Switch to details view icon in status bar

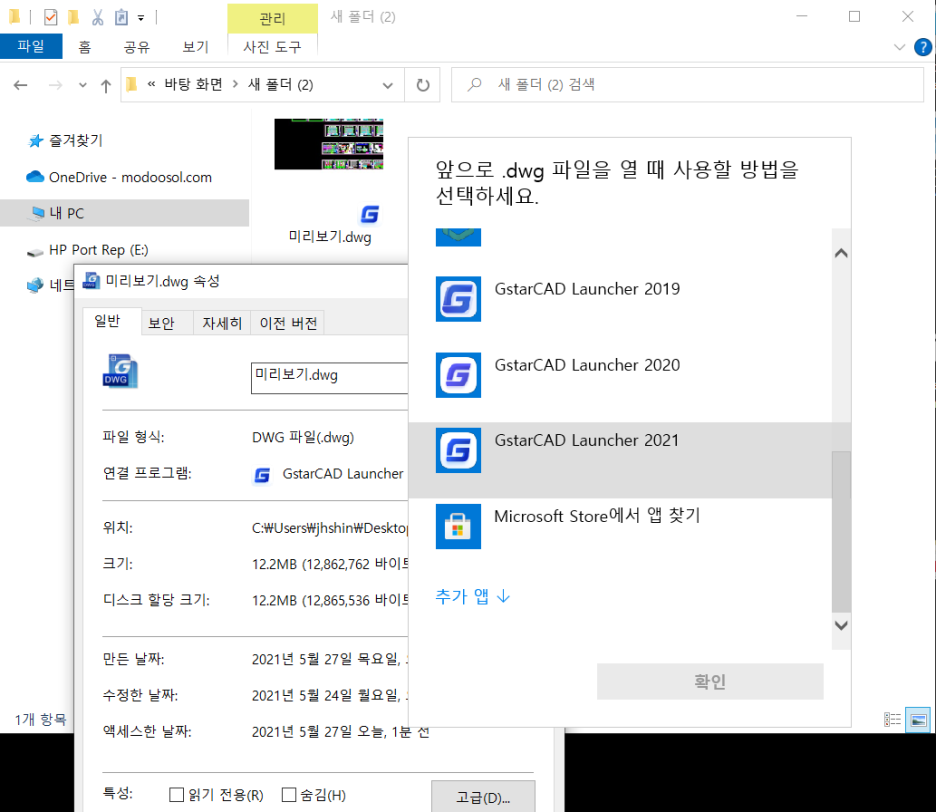click(892, 719)
